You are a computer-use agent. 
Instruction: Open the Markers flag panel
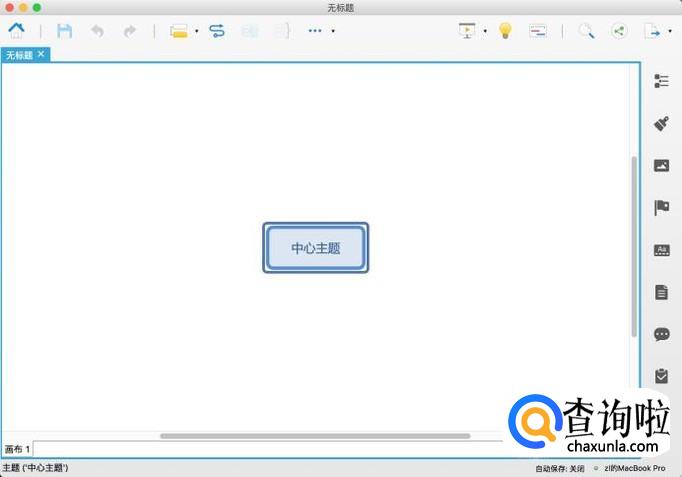point(662,207)
